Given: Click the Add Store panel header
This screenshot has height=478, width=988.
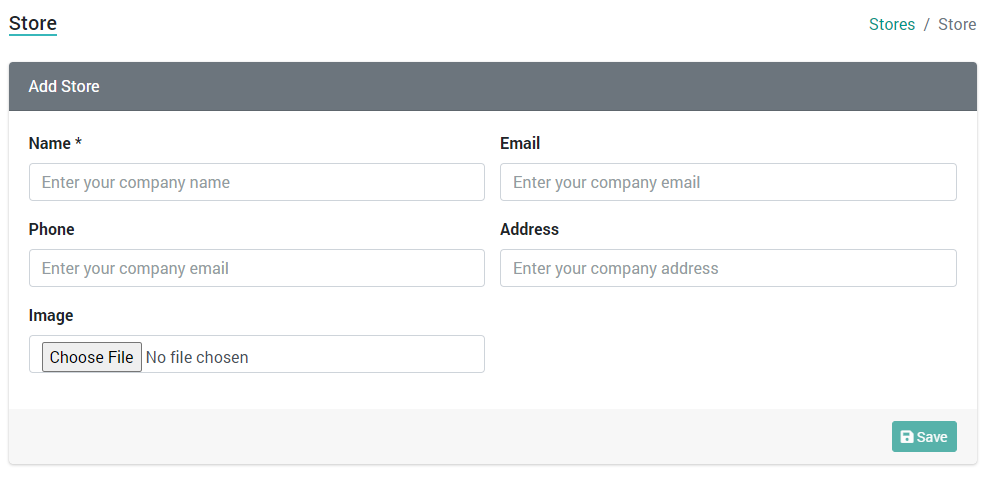Looking at the screenshot, I should pyautogui.click(x=493, y=86).
